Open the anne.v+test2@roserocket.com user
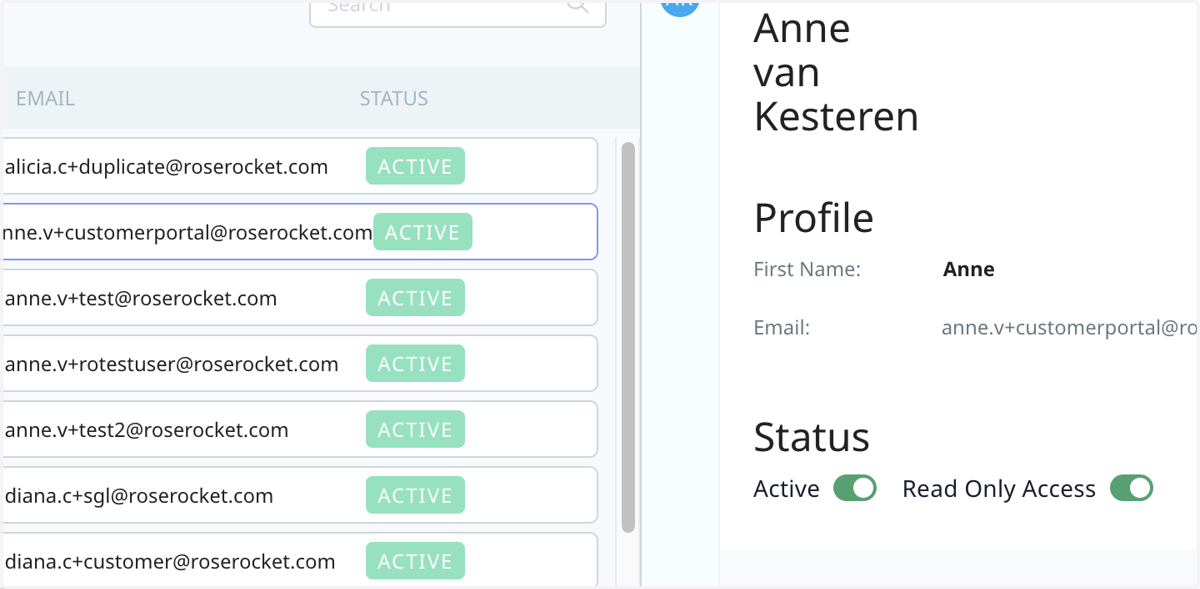 pyautogui.click(x=299, y=430)
